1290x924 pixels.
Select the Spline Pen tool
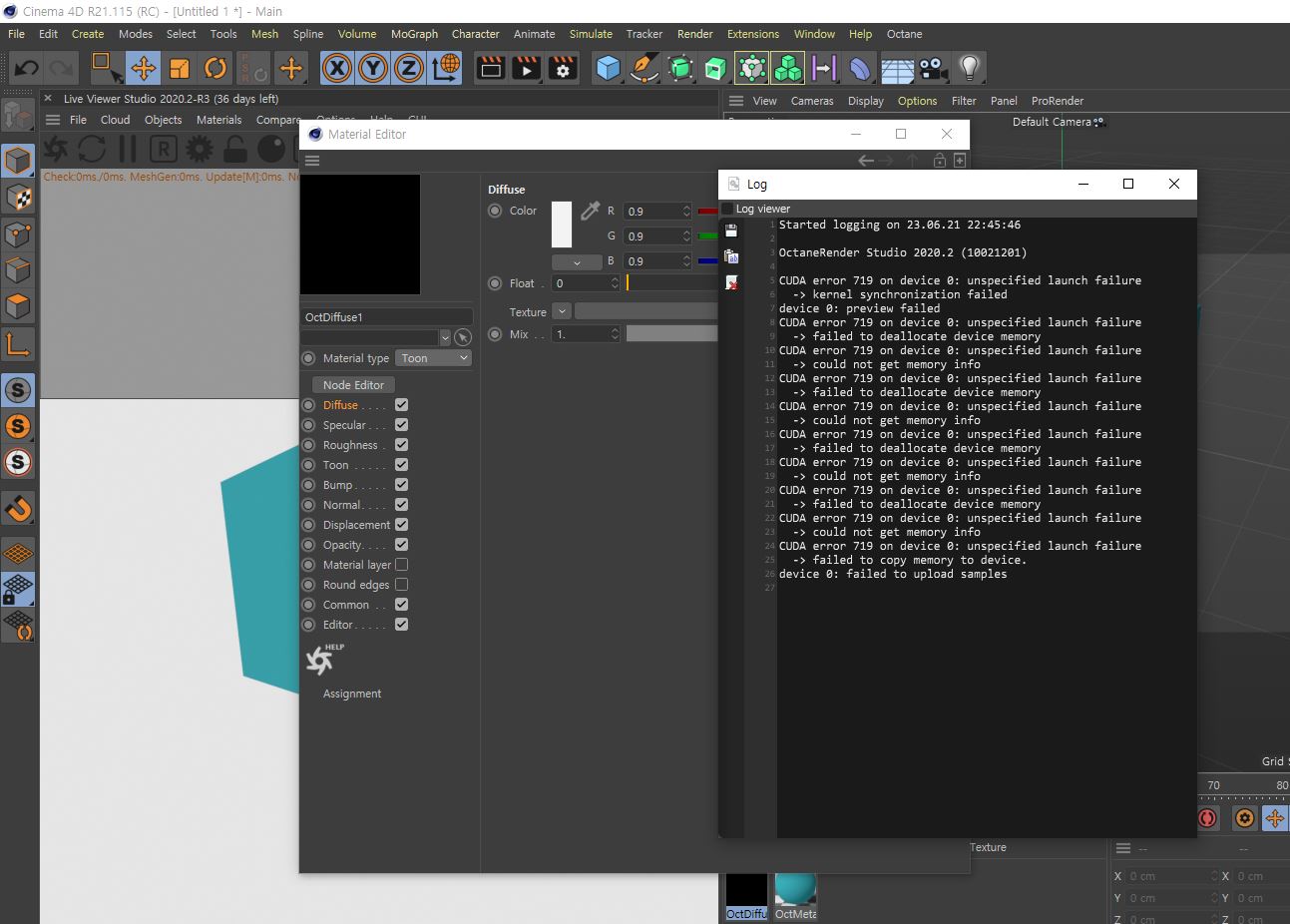(645, 68)
